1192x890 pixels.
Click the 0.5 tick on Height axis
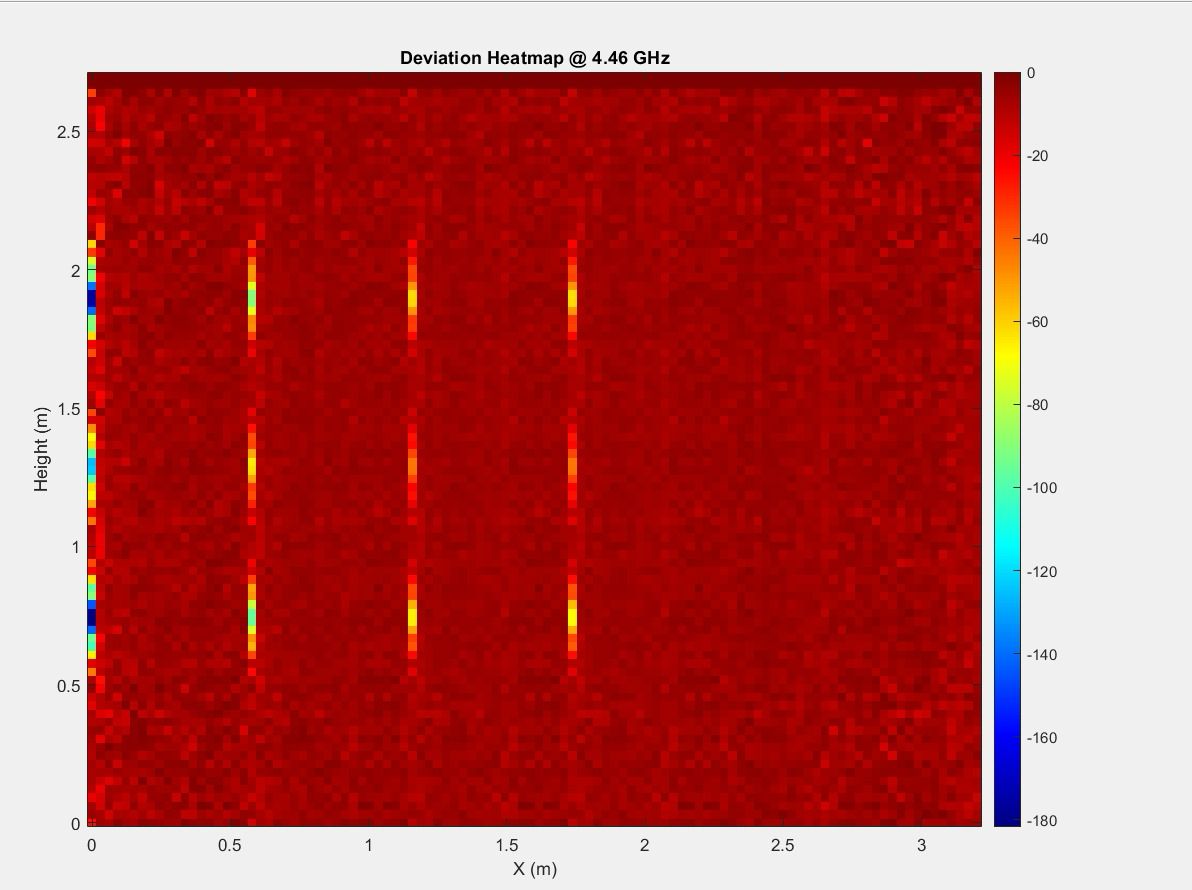click(68, 686)
